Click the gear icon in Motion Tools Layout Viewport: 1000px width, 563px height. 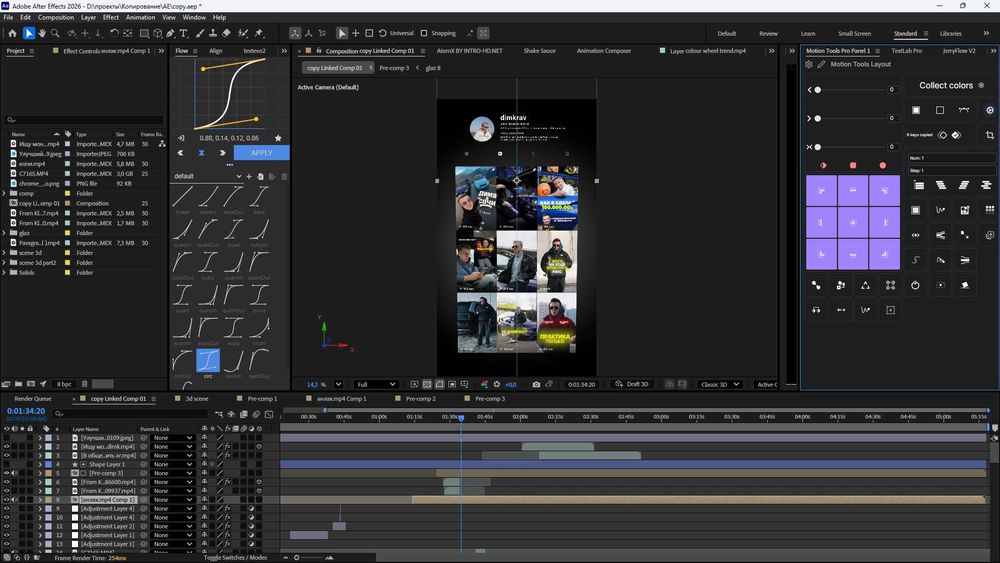(809, 64)
